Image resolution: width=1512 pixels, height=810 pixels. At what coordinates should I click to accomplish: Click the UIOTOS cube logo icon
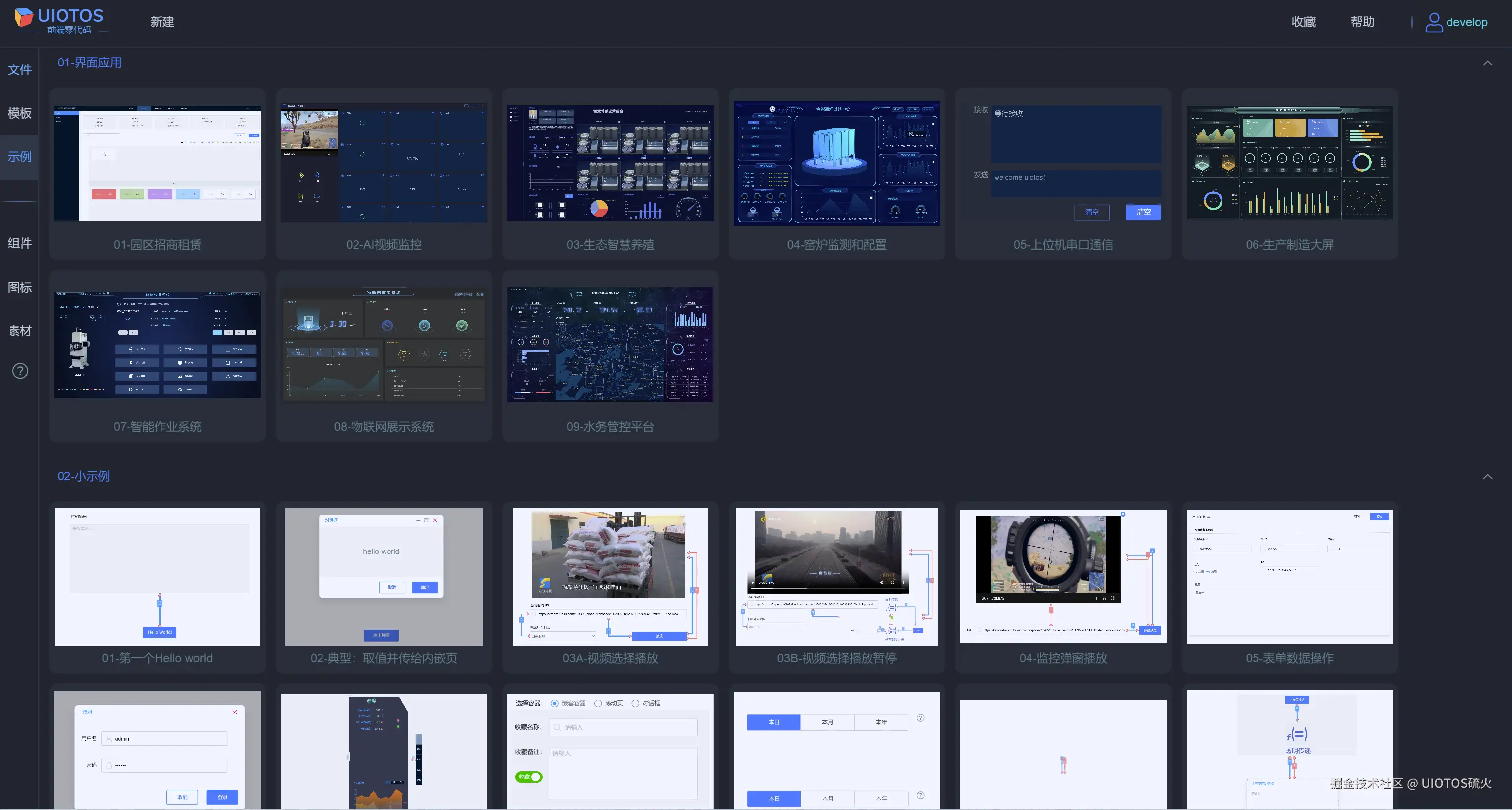pos(24,17)
